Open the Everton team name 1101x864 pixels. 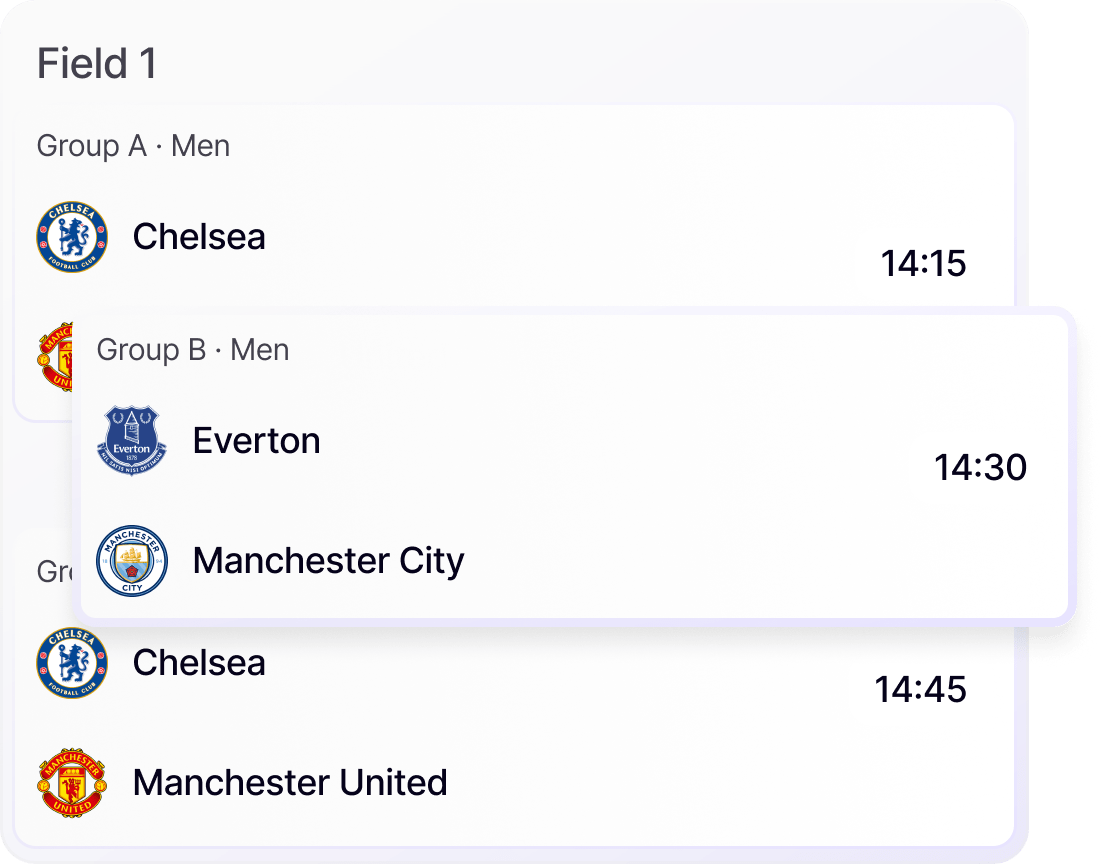pyautogui.click(x=256, y=441)
